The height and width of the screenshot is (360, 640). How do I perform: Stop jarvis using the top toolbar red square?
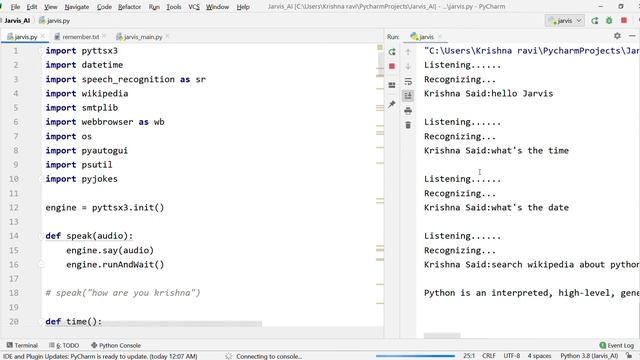pos(624,20)
